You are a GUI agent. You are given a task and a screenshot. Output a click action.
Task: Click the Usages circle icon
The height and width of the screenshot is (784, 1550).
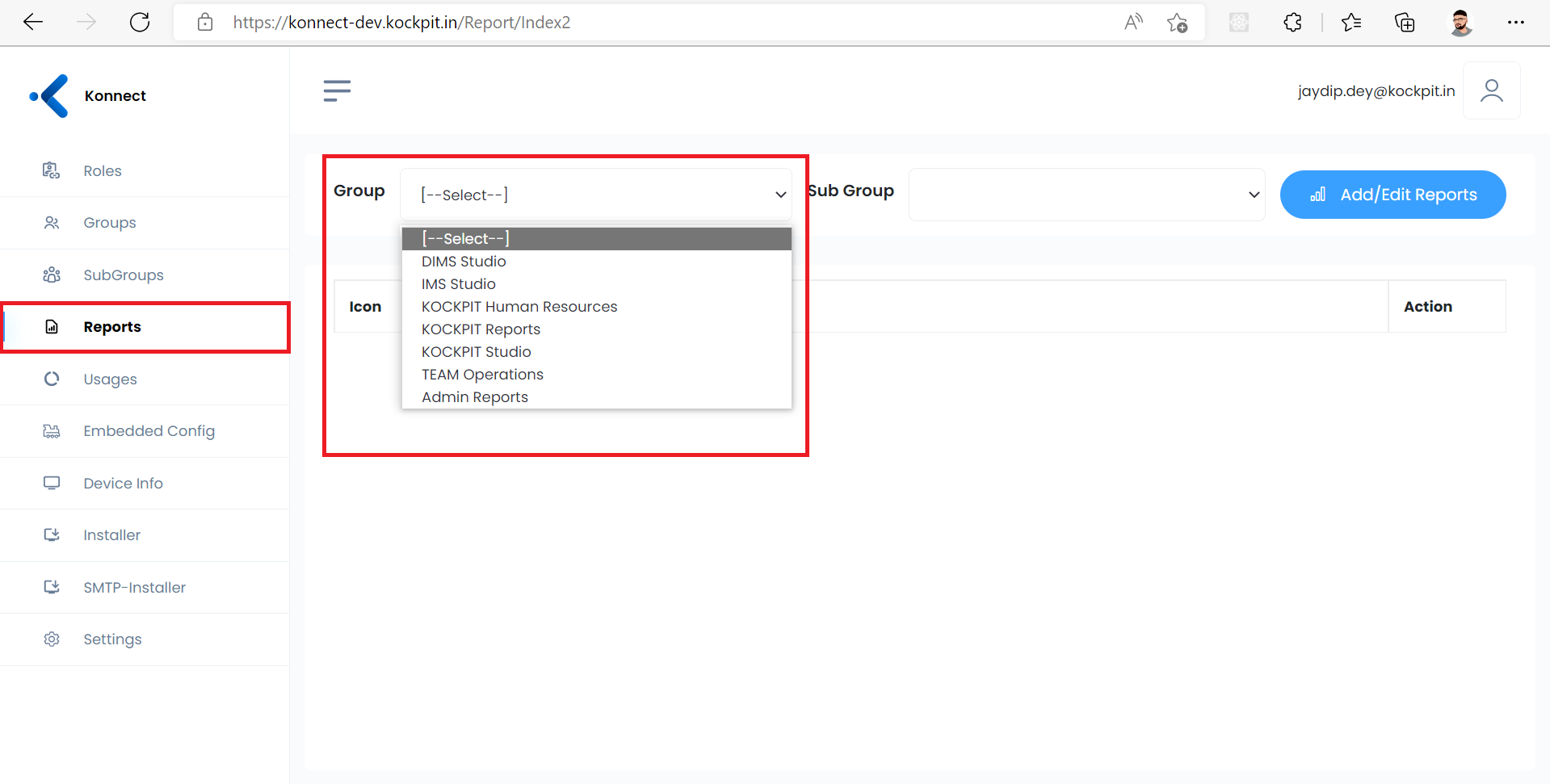point(52,379)
